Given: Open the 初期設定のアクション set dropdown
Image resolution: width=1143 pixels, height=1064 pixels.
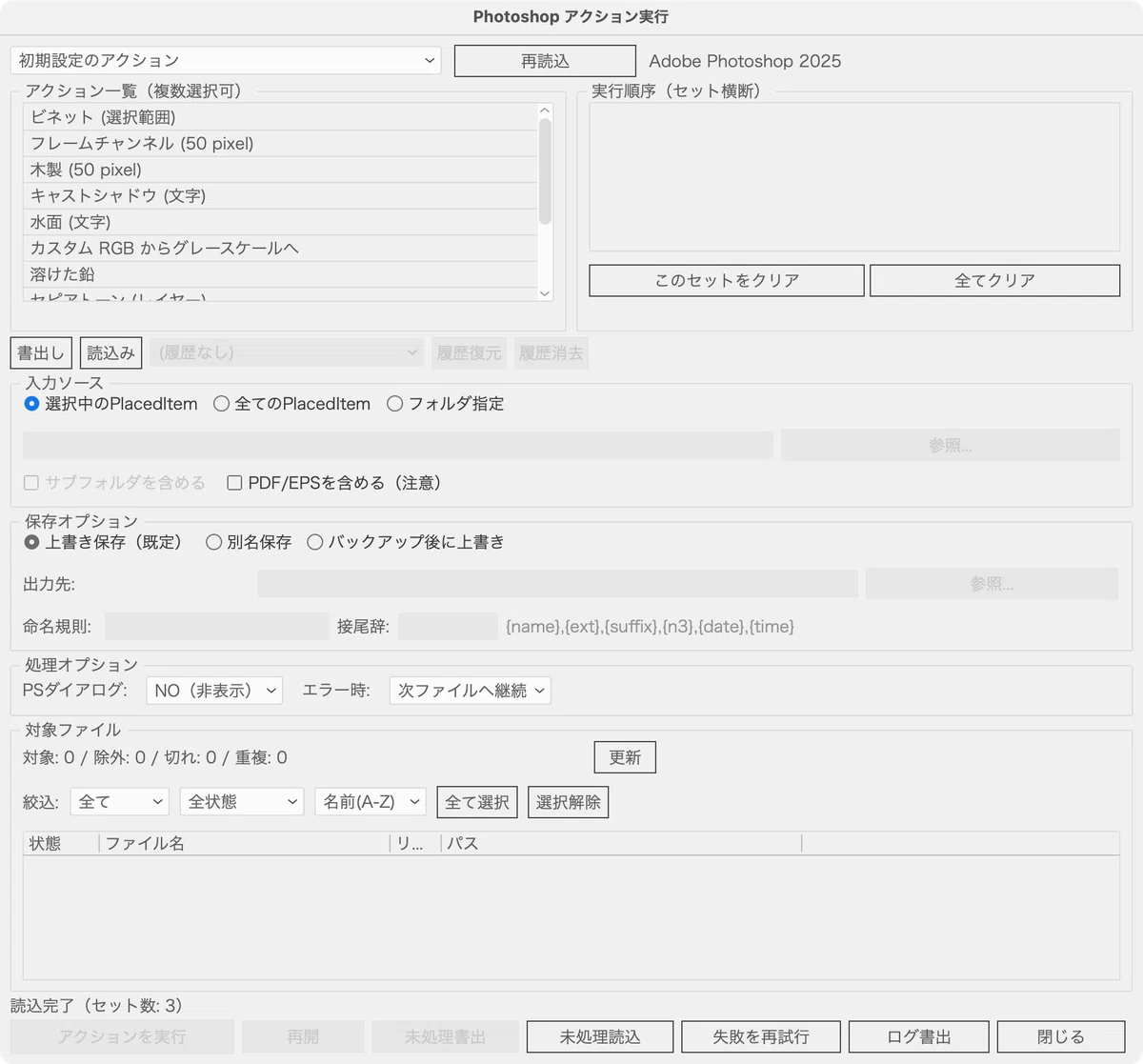Looking at the screenshot, I should click(226, 61).
